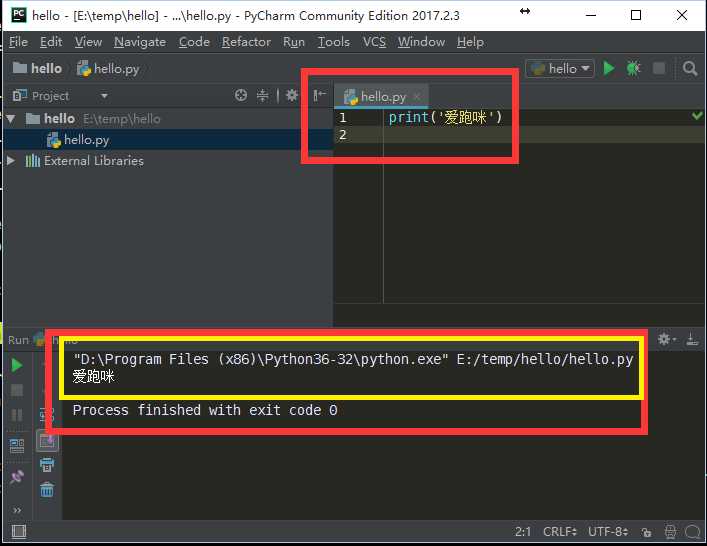Click hello.py breadcrumb in navigation bar
The height and width of the screenshot is (546, 707).
click(x=108, y=69)
